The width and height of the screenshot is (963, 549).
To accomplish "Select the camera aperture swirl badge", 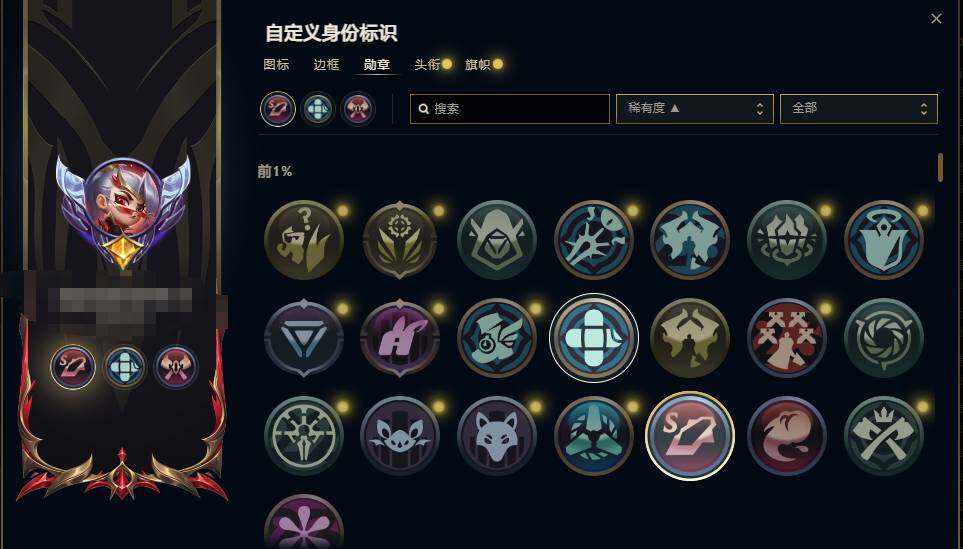I will tap(883, 338).
